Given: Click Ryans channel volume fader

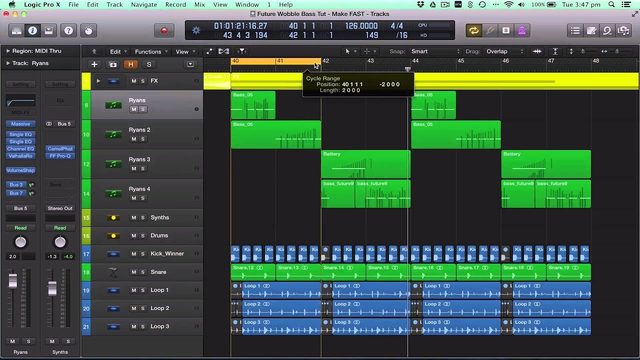Looking at the screenshot, I should coord(13,281).
